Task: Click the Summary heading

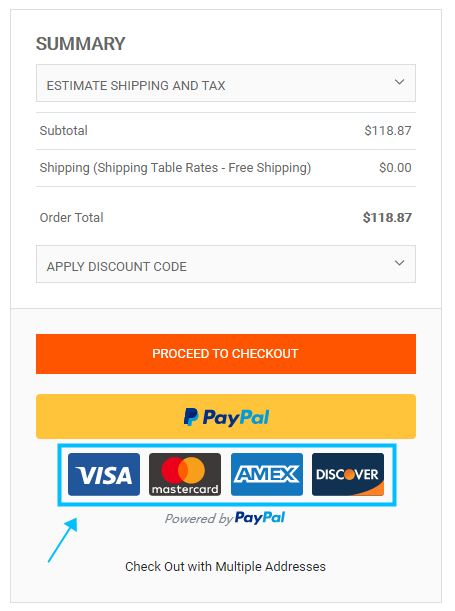Action: tap(81, 44)
